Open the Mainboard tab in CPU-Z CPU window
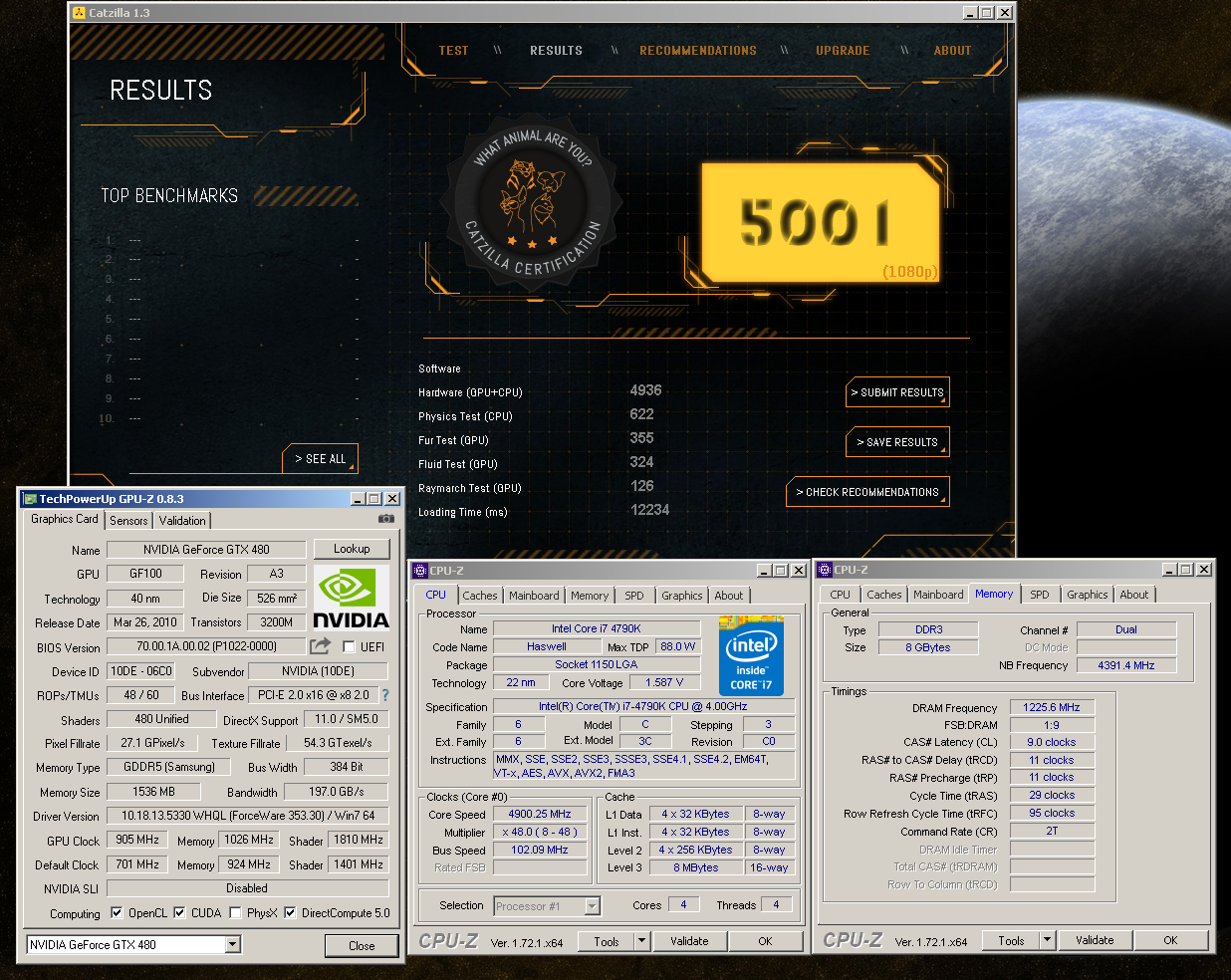Screen dimensions: 1231x980 point(534,596)
